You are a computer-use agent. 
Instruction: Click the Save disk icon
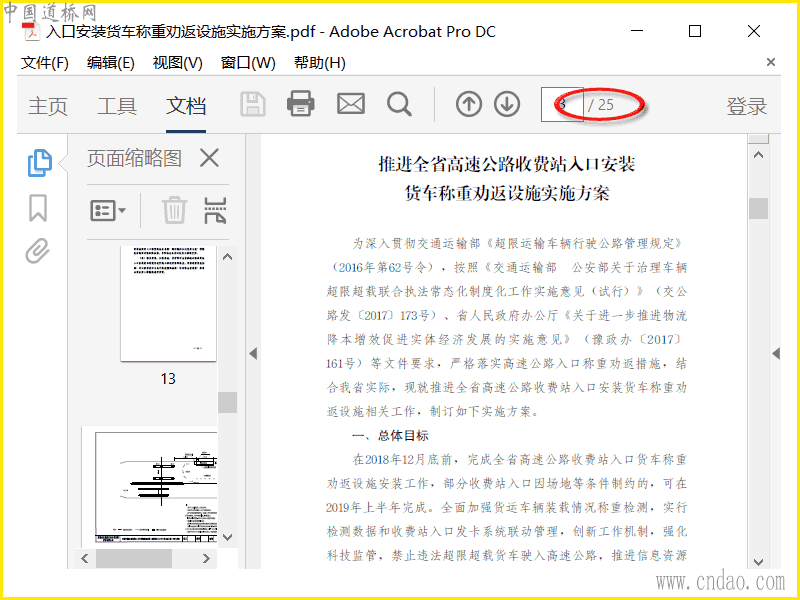pyautogui.click(x=253, y=105)
